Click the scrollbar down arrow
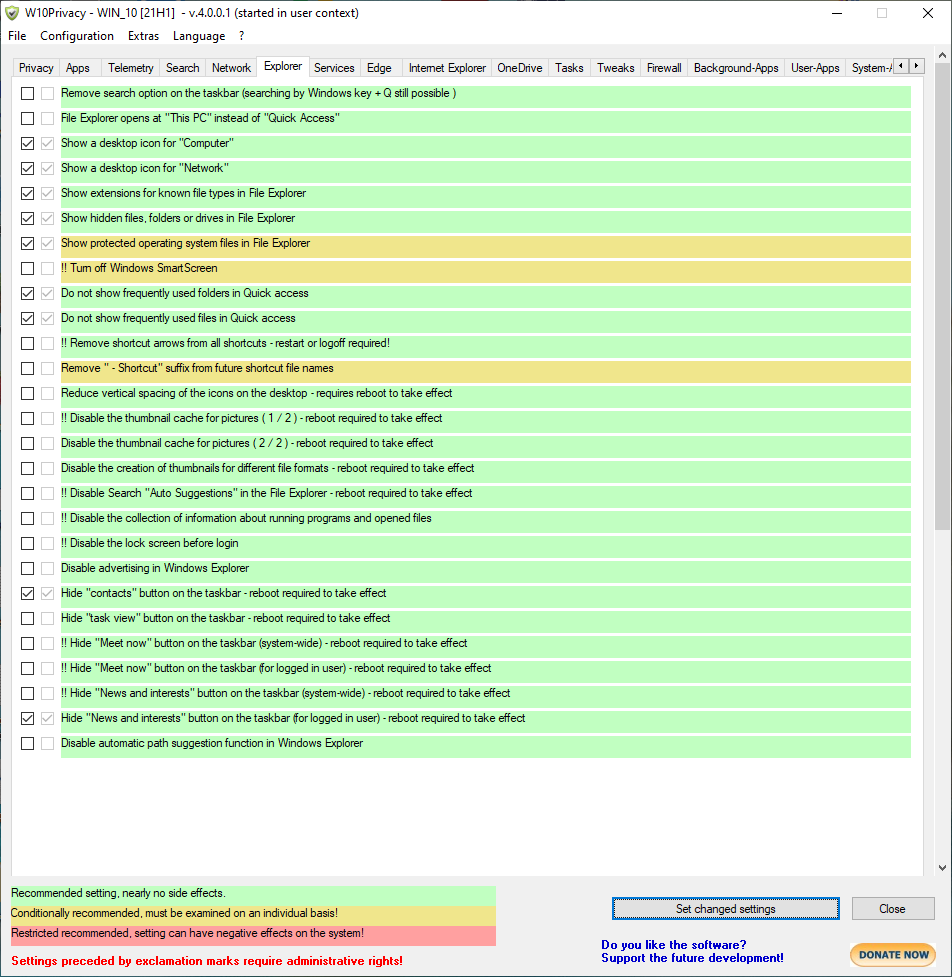 coord(942,867)
